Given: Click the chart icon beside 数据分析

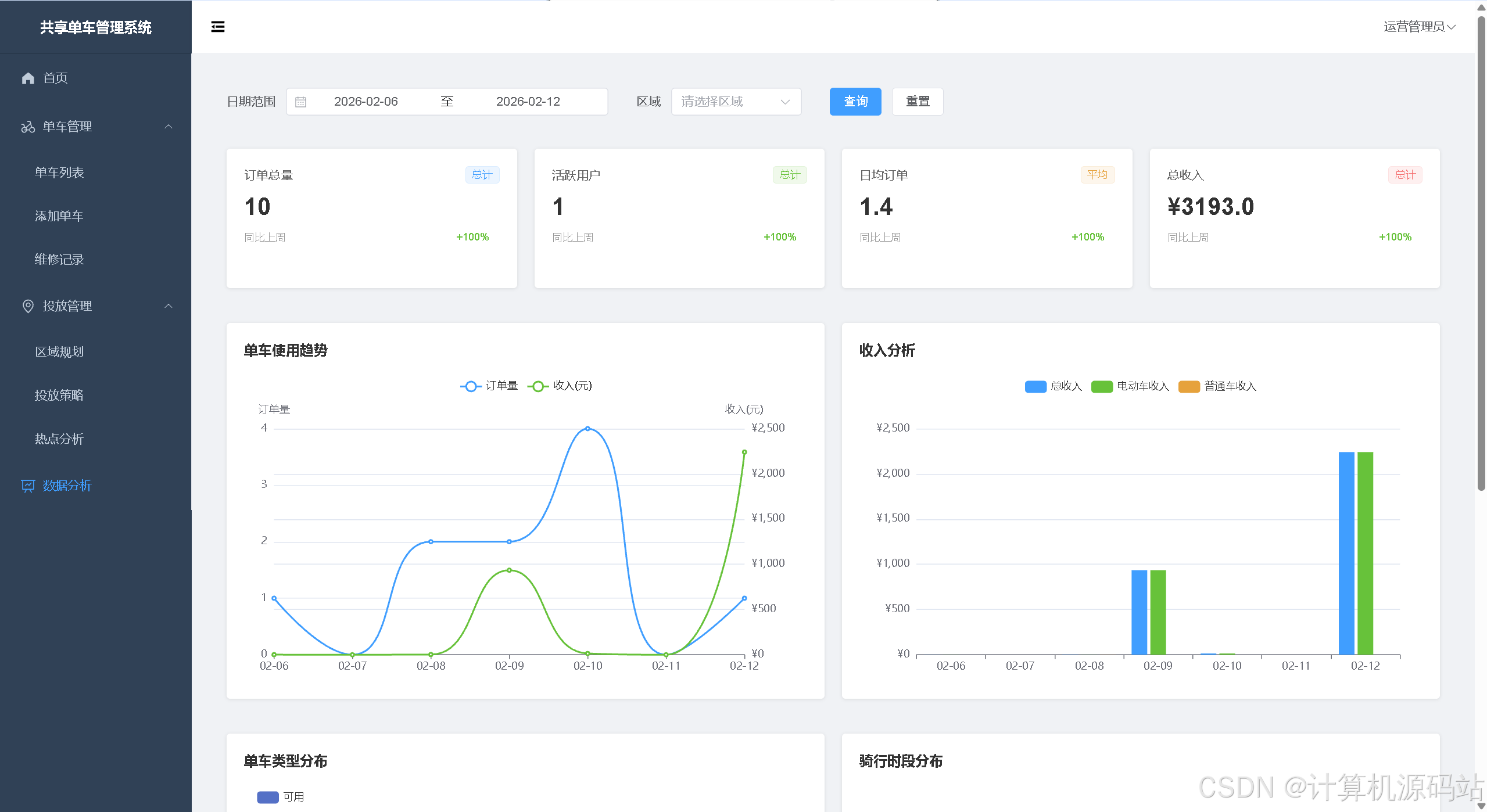Looking at the screenshot, I should coord(28,486).
